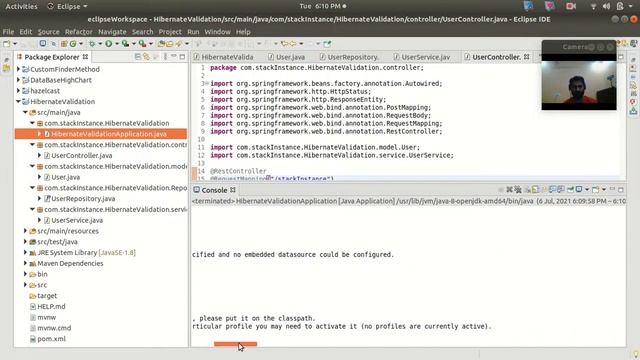Open the Project menu

coord(170,32)
